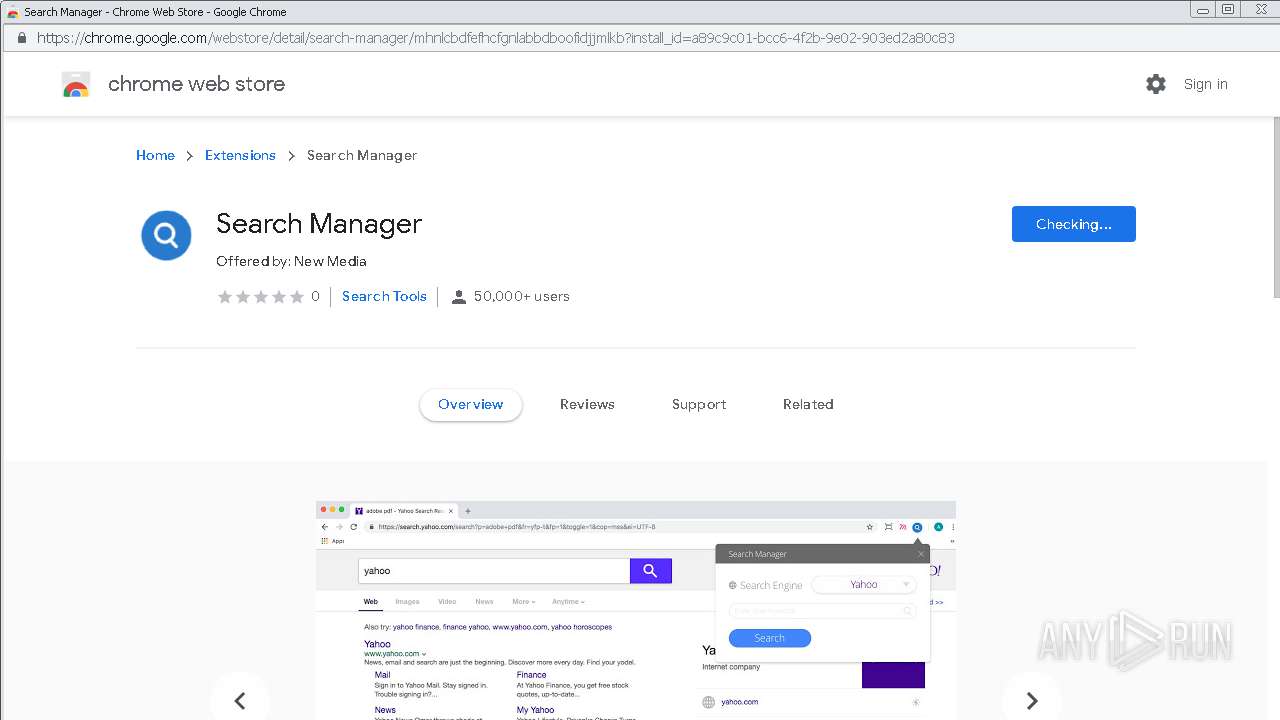Click the Chrome Web Store logo
Image resolution: width=1280 pixels, height=720 pixels.
[76, 85]
